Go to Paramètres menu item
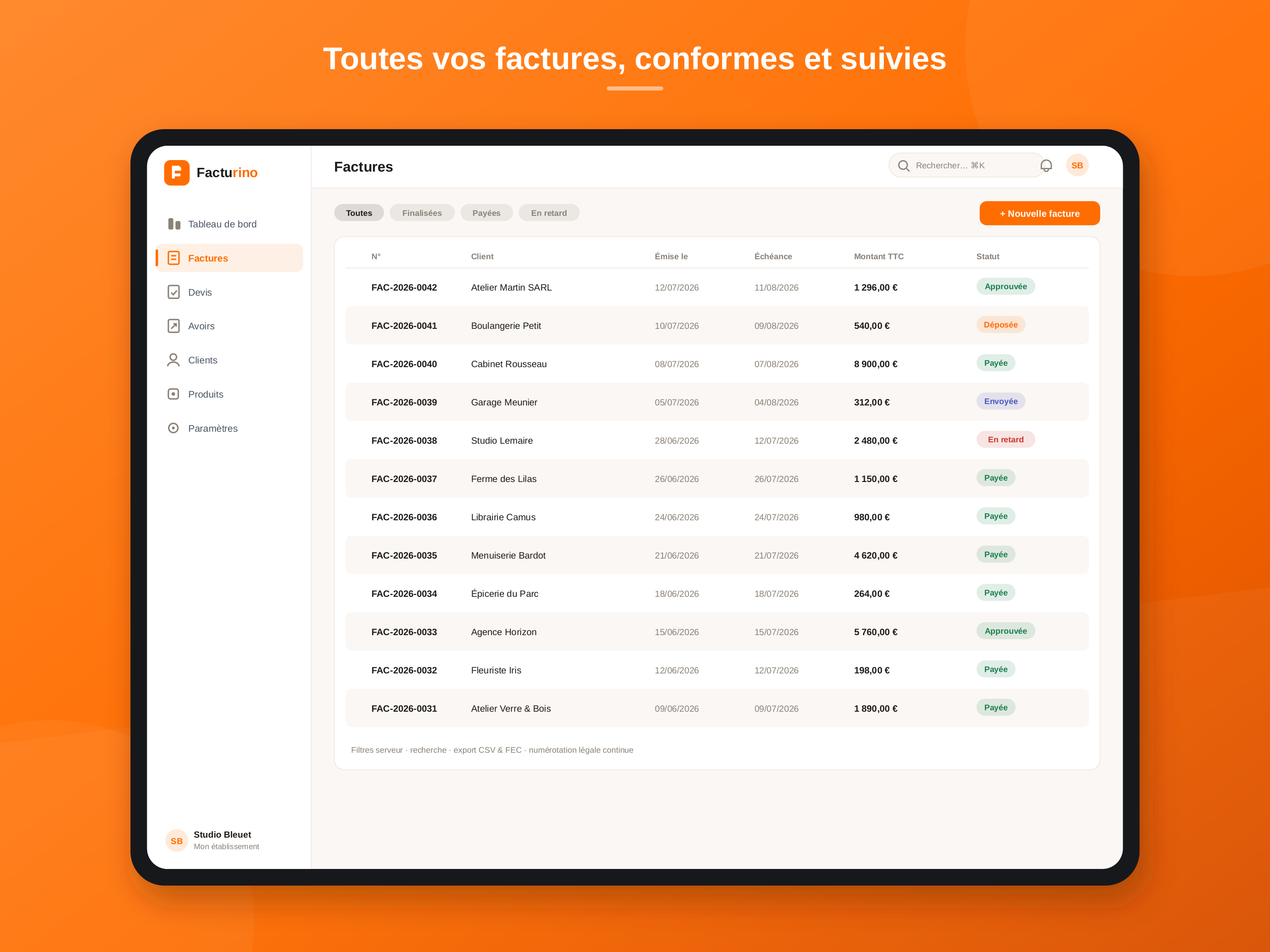 point(229,428)
